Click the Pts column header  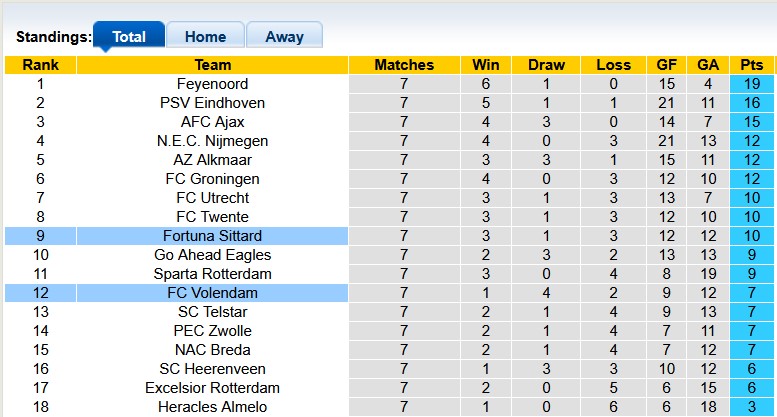pyautogui.click(x=751, y=65)
